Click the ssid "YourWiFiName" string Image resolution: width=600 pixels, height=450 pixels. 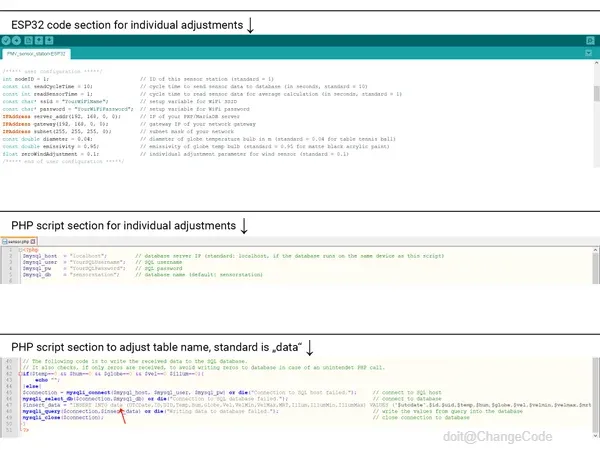coord(83,101)
